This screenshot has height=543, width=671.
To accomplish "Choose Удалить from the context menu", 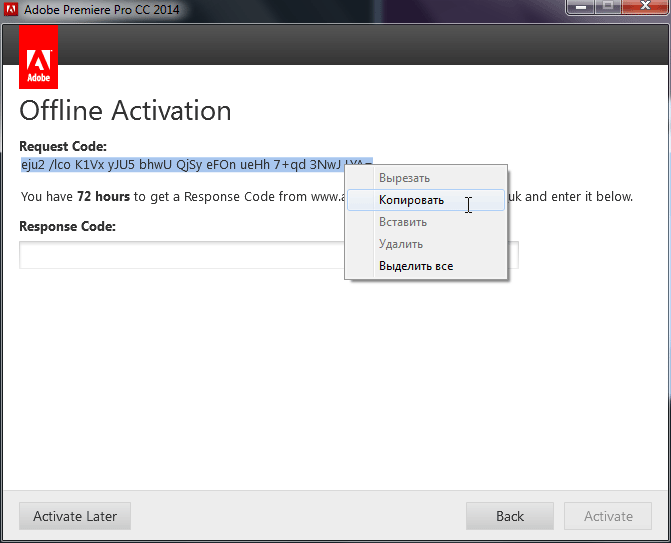I will coord(426,244).
